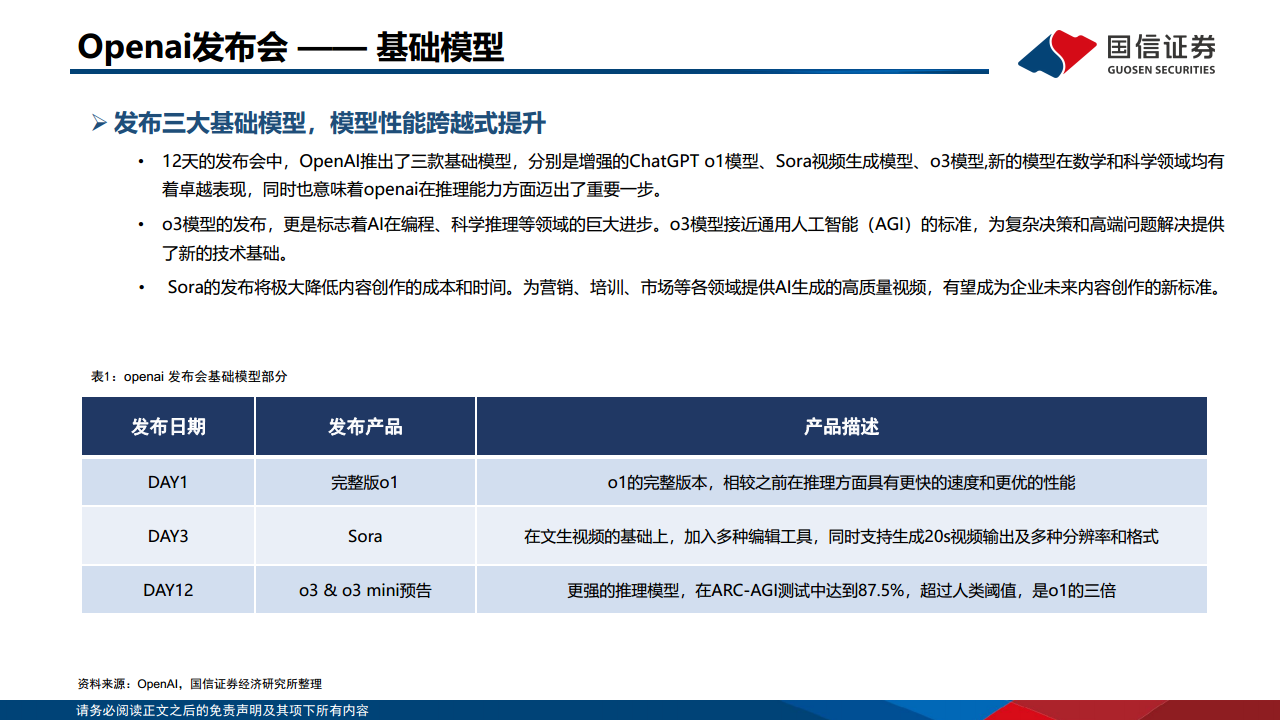Click the table caption "表1：openai 发布会基础模型部分"
The height and width of the screenshot is (720, 1280).
click(189, 377)
